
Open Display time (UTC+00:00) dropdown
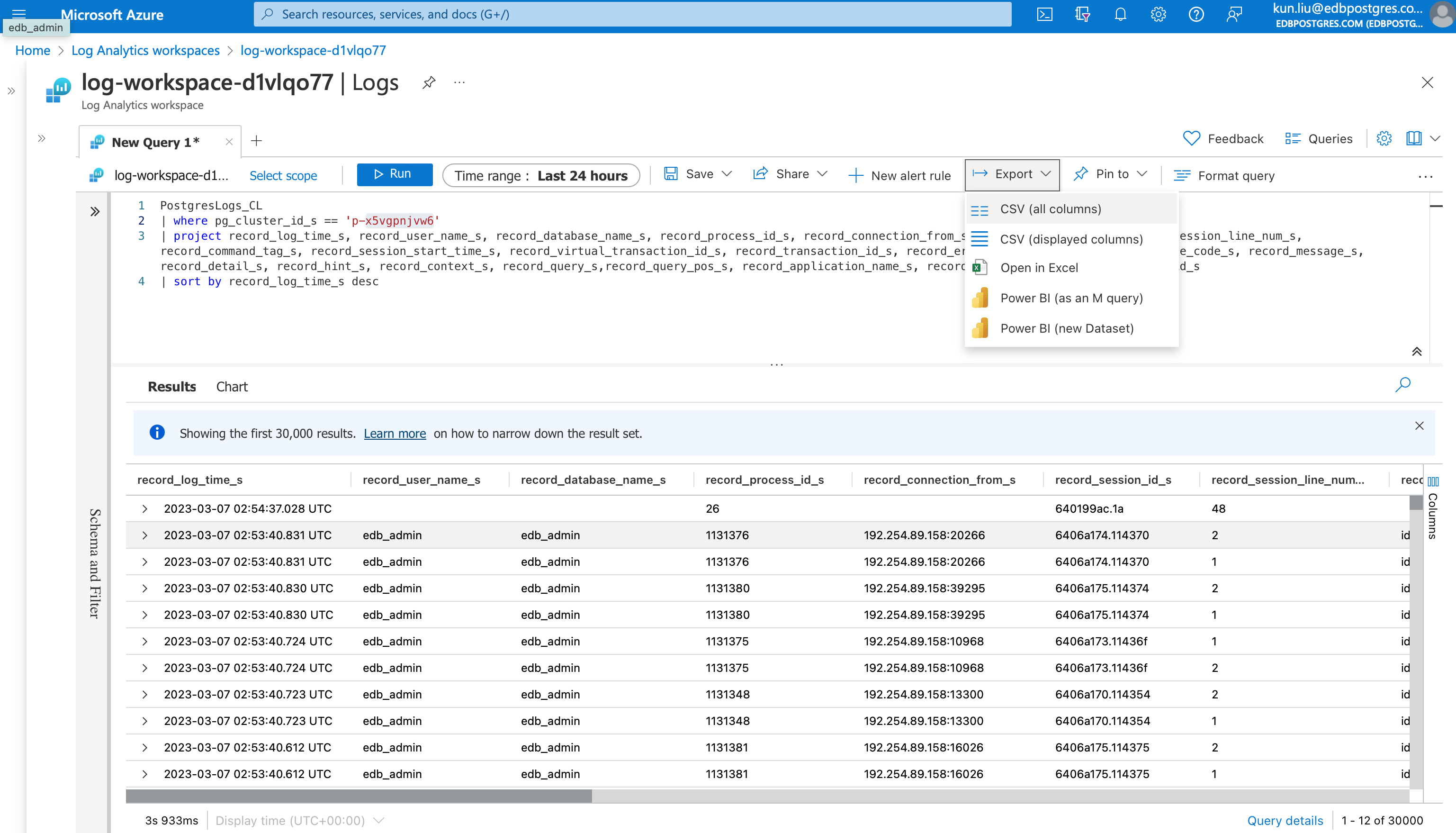[x=299, y=820]
